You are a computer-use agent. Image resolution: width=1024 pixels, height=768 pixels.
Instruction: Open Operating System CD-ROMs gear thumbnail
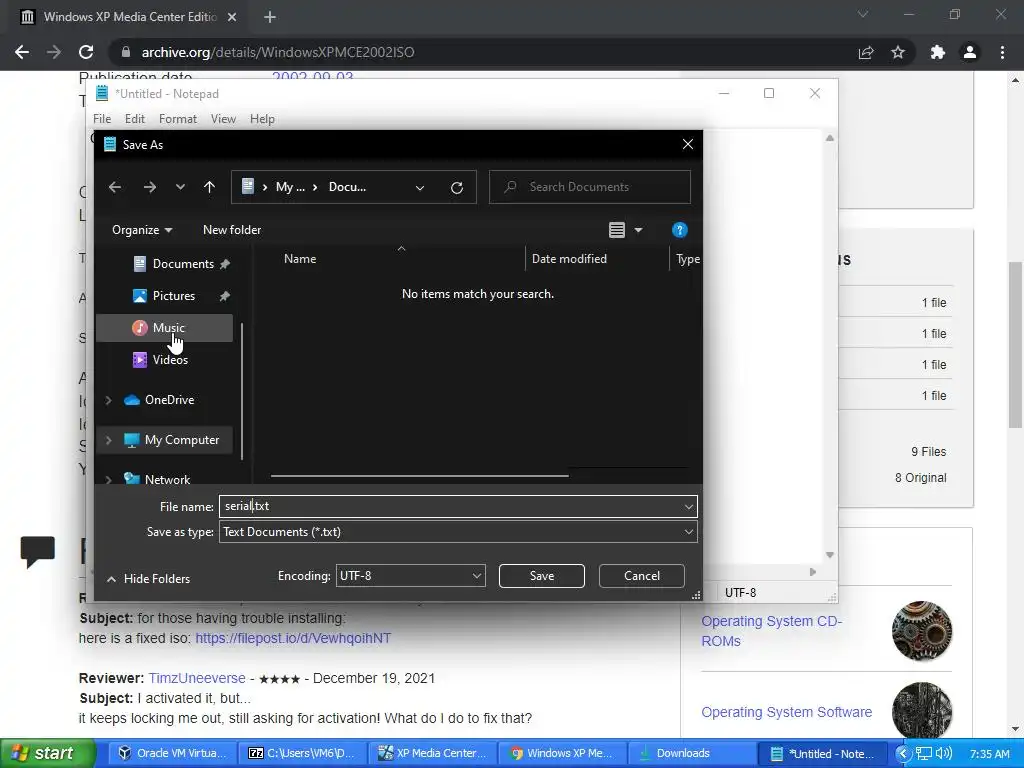tap(921, 631)
